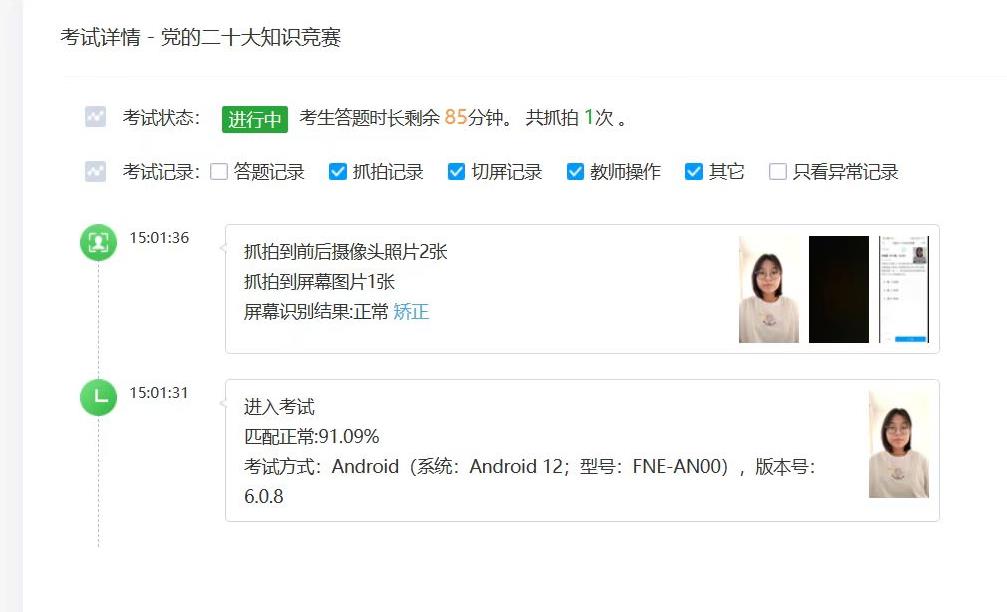
Task: Toggle the 教师操作 checkbox
Action: [575, 171]
